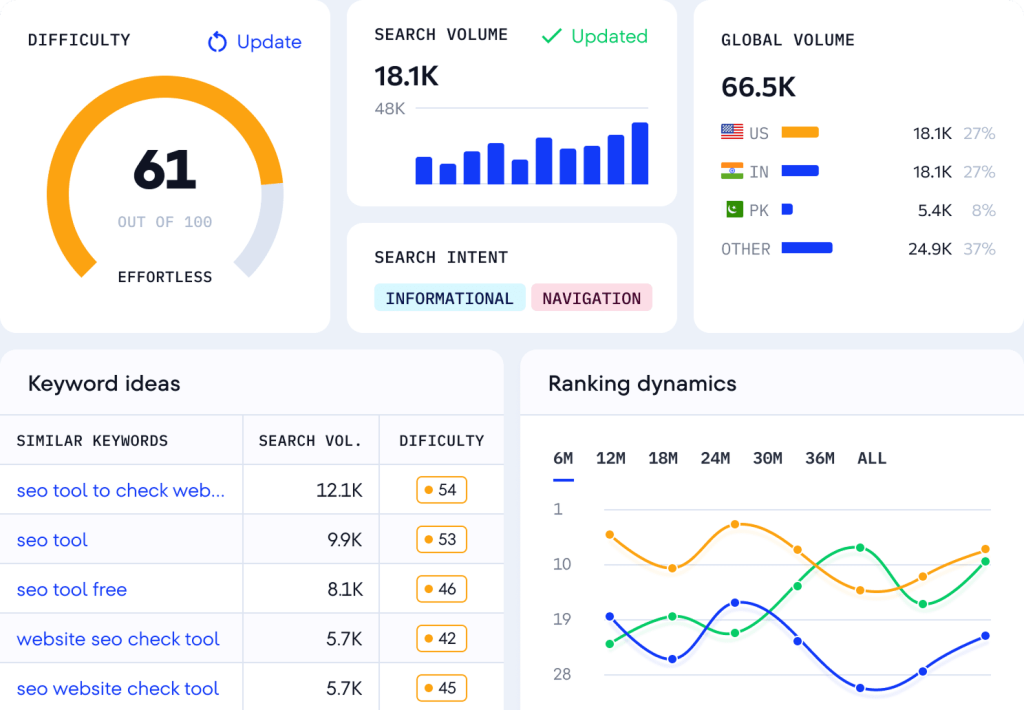Click the US flag icon
The height and width of the screenshot is (710, 1024).
tap(732, 132)
